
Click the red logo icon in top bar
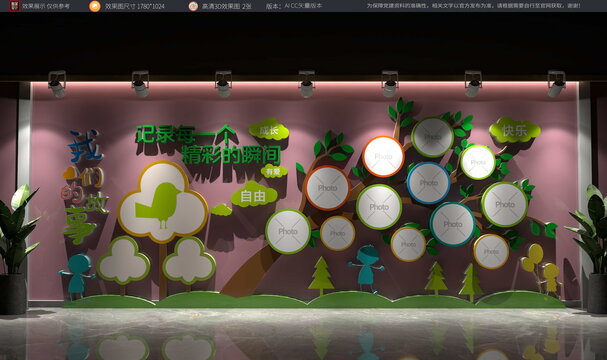[x=14, y=6]
